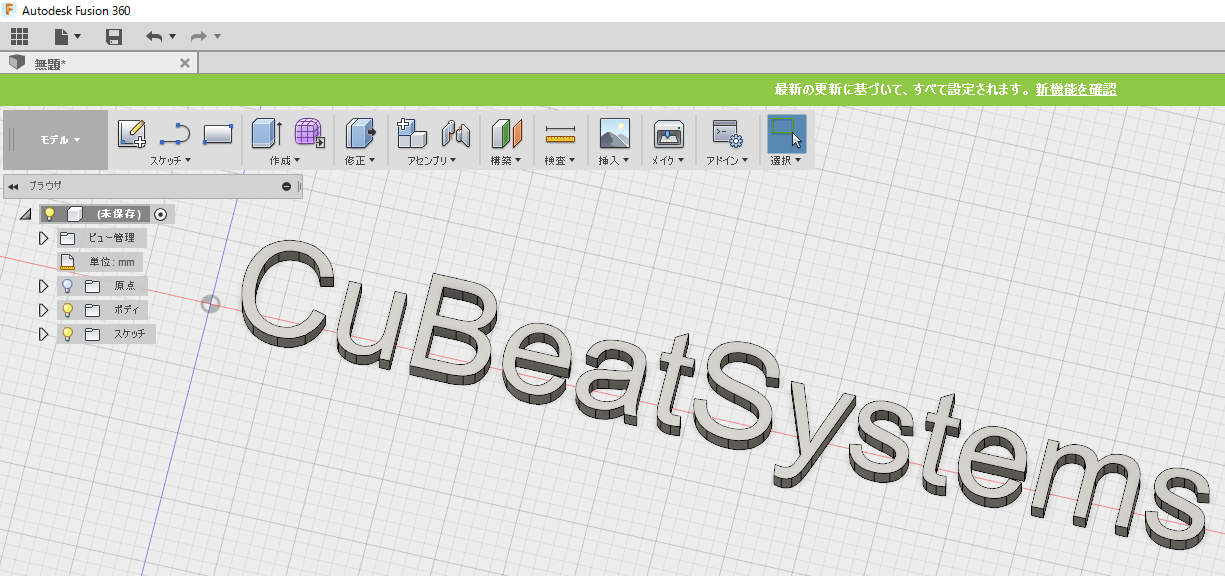Open the モデル workspace menu

click(x=55, y=140)
